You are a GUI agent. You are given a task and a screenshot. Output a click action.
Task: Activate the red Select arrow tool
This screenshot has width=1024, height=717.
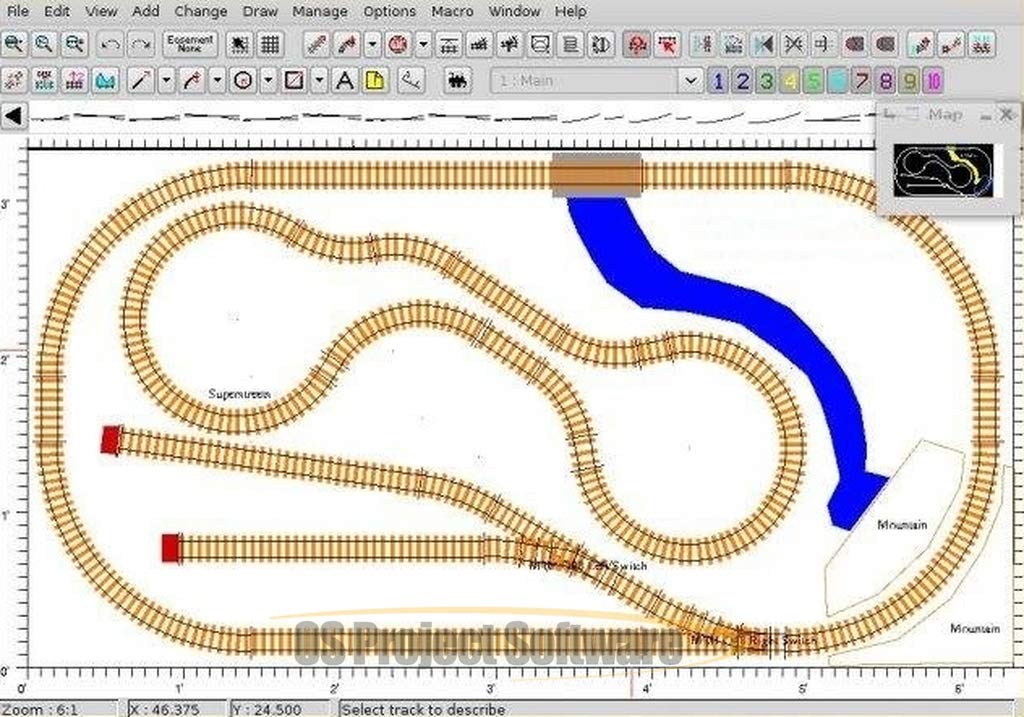pyautogui.click(x=667, y=44)
